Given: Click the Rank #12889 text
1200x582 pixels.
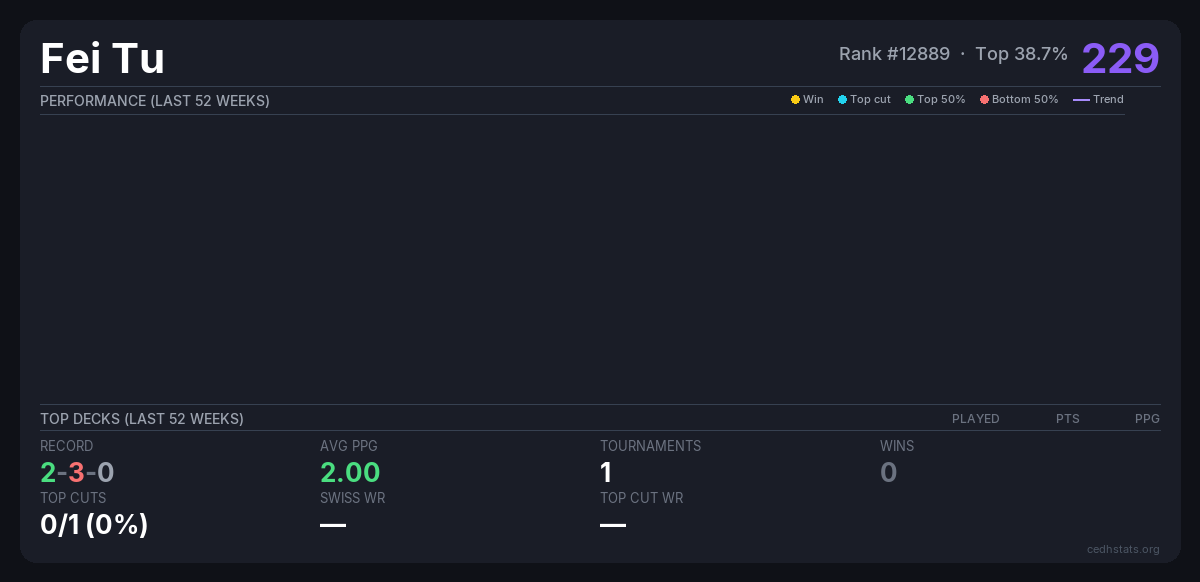Looking at the screenshot, I should pos(894,54).
